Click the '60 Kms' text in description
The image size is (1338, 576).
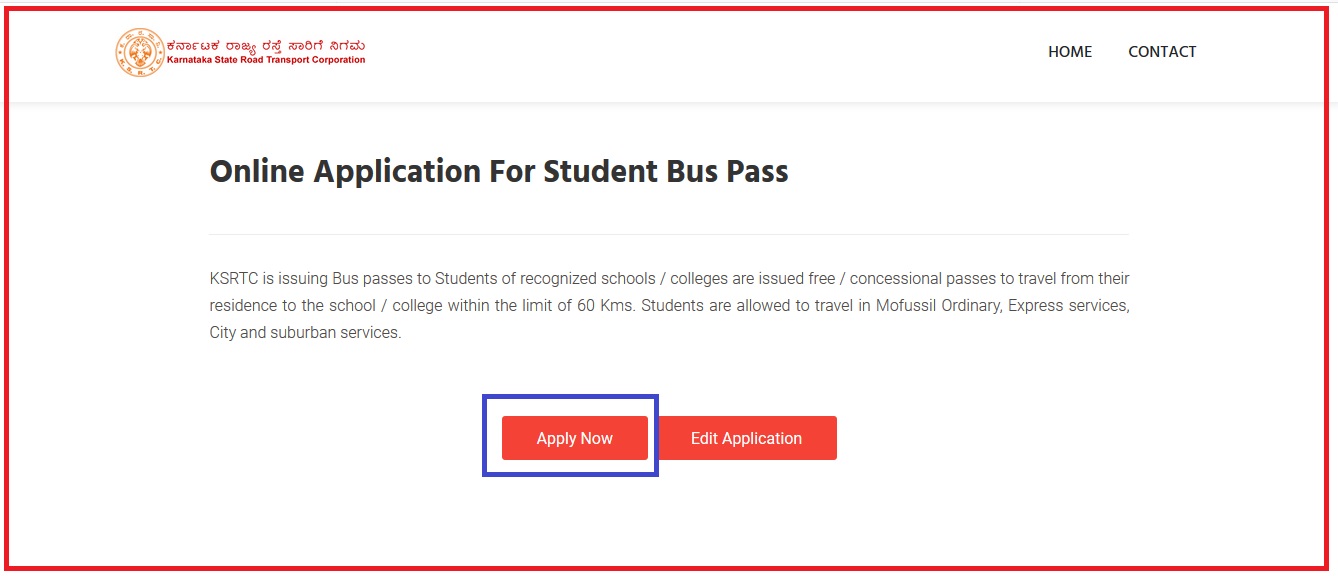605,305
